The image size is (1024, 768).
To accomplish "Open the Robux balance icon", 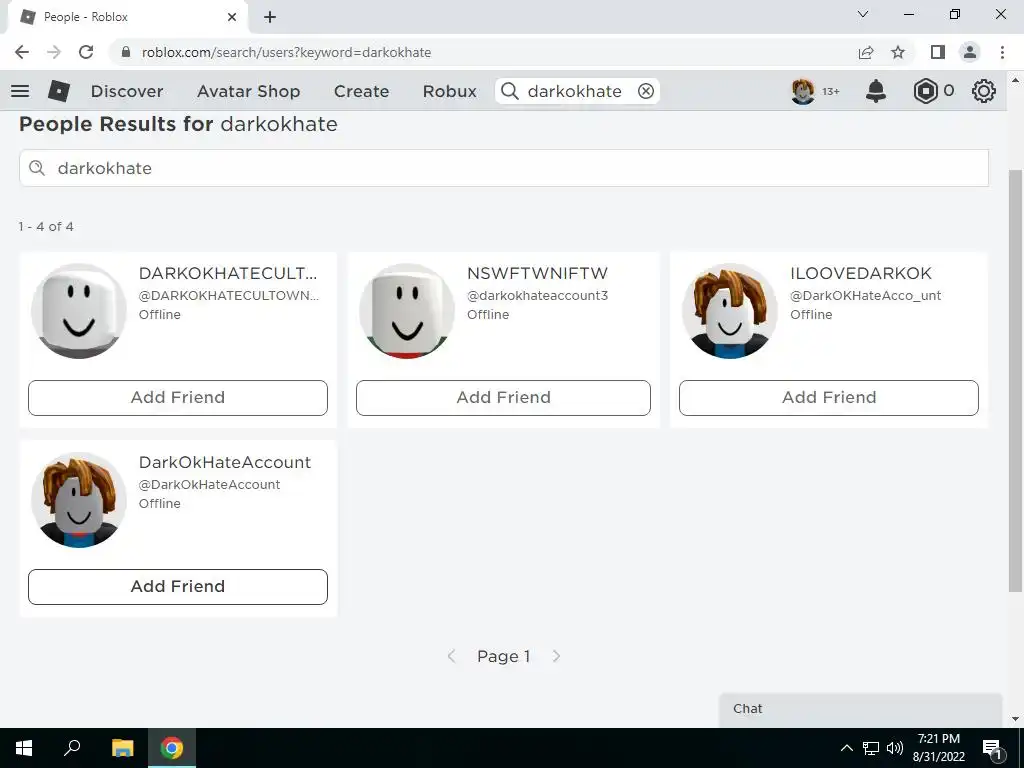I will click(925, 91).
